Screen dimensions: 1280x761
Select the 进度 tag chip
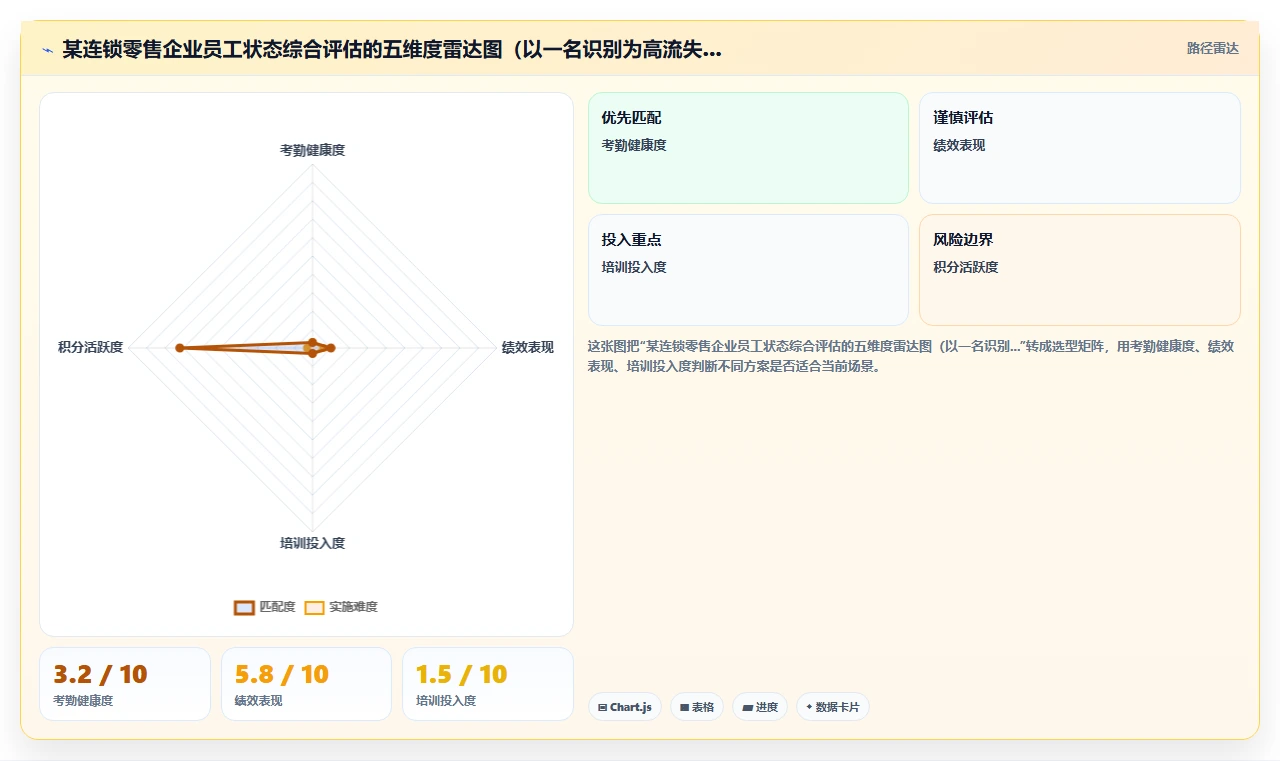tap(760, 707)
